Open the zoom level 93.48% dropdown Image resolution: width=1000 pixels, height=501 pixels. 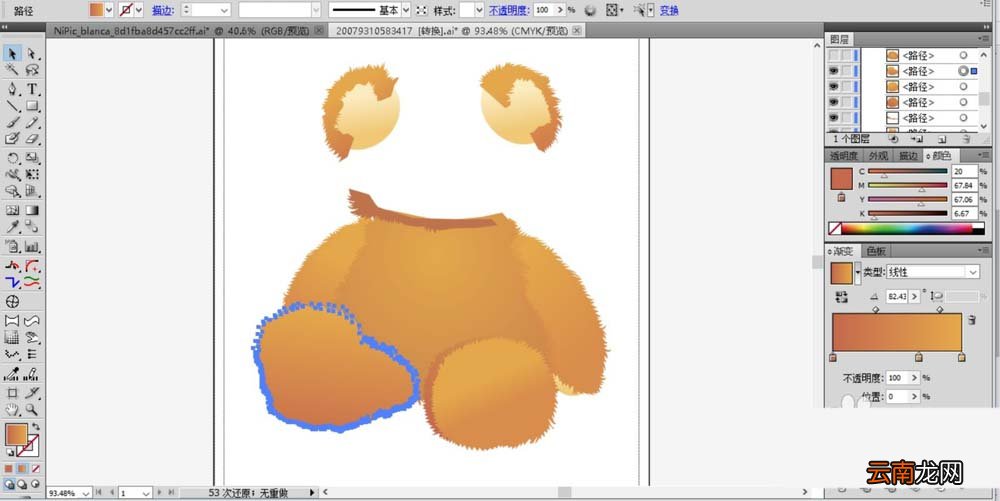click(85, 493)
